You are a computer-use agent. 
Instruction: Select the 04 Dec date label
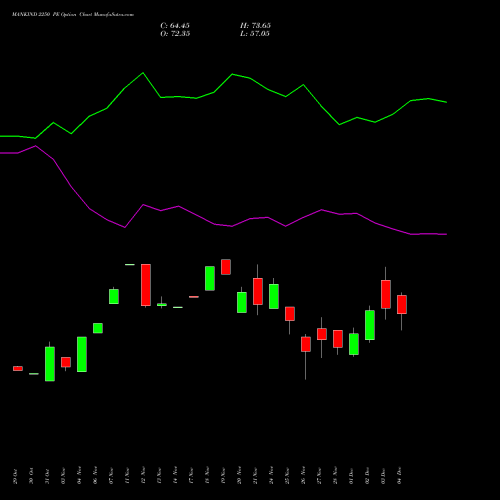[399, 476]
